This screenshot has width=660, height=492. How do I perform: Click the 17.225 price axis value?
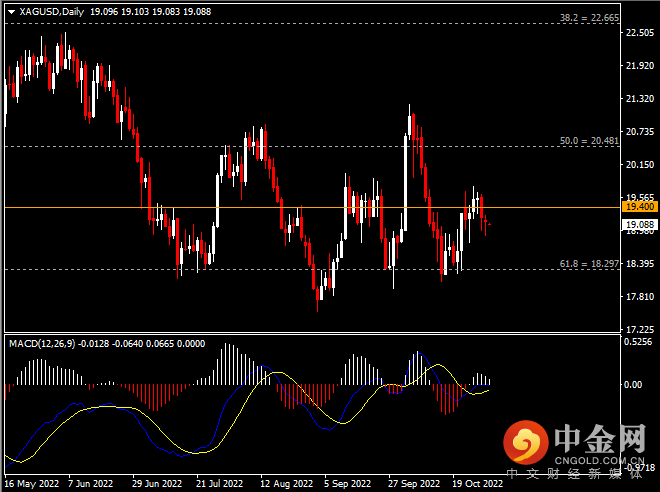tap(640, 330)
